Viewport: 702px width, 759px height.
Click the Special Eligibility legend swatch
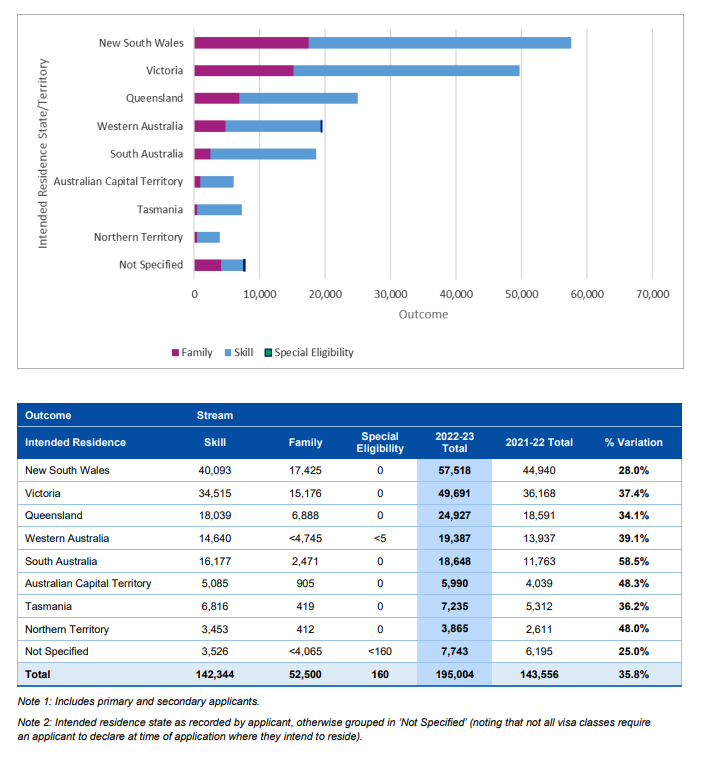[x=268, y=353]
